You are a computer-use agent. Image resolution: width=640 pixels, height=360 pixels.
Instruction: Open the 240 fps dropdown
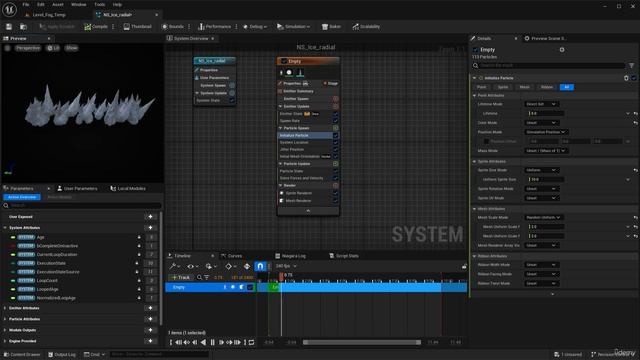coord(286,266)
